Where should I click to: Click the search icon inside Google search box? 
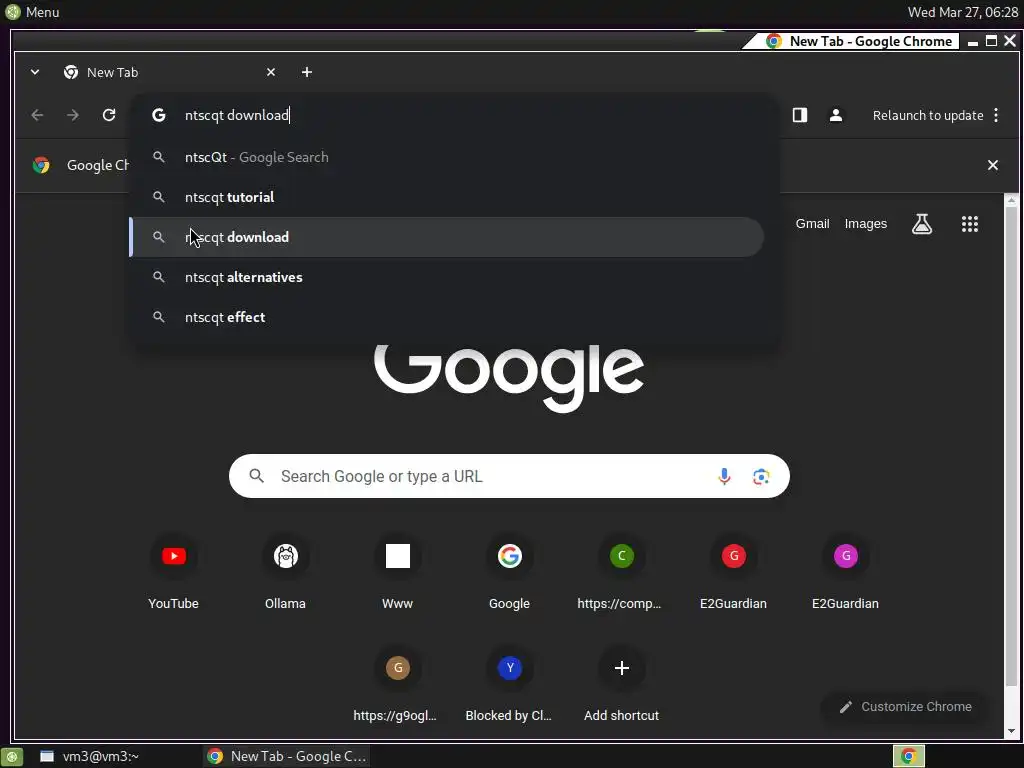pyautogui.click(x=257, y=476)
